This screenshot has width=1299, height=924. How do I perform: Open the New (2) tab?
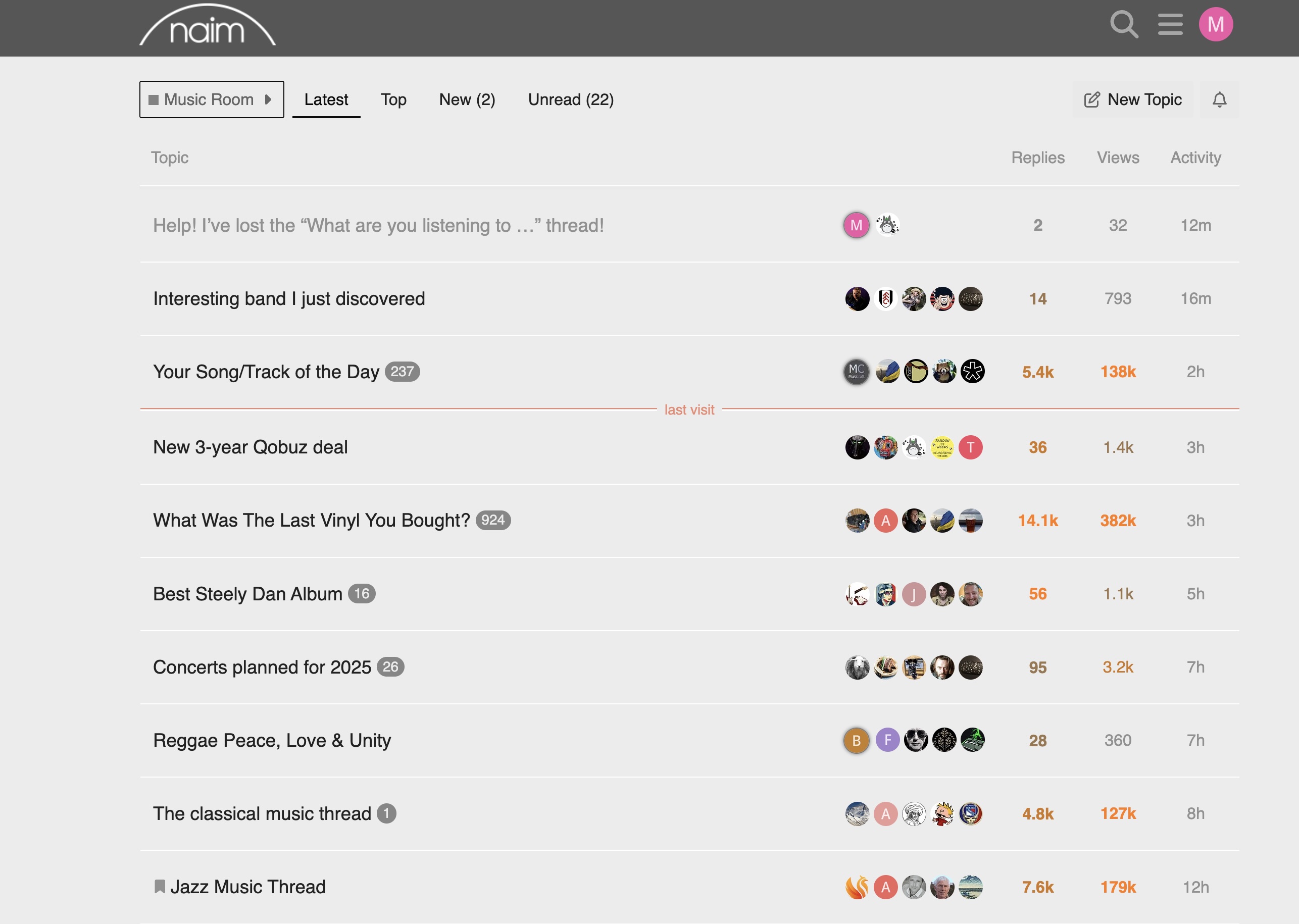[467, 99]
